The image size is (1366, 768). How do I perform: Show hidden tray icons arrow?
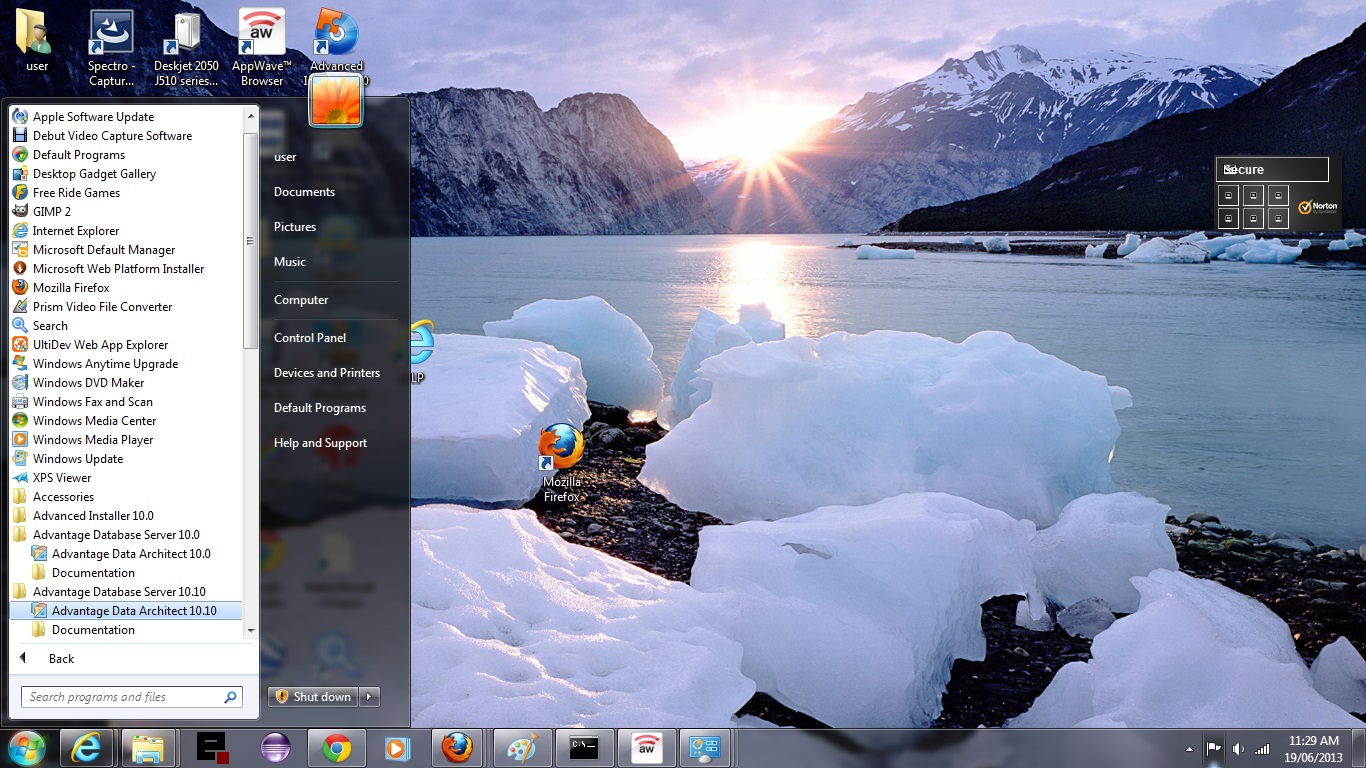(x=1189, y=748)
